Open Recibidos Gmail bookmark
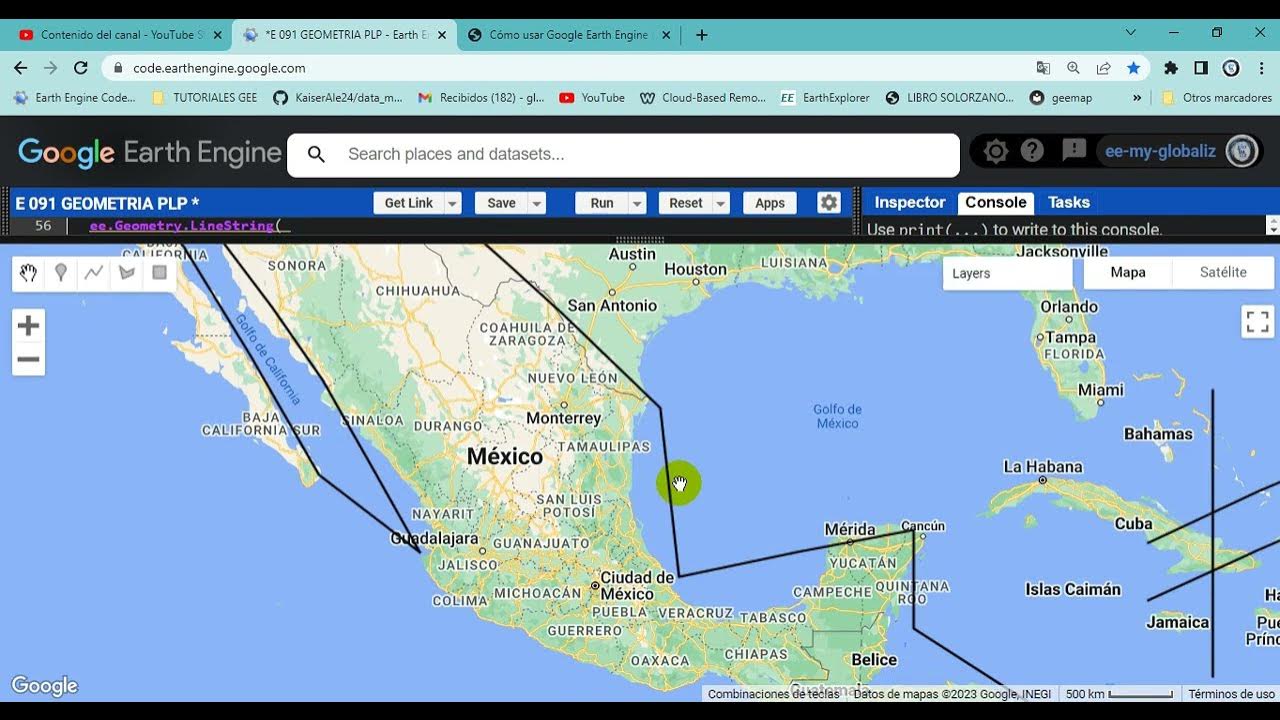Image resolution: width=1280 pixels, height=720 pixels. [x=481, y=98]
